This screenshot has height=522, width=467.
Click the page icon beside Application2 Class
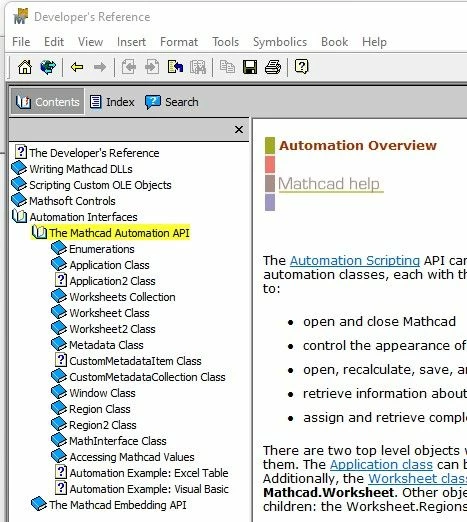point(61,280)
